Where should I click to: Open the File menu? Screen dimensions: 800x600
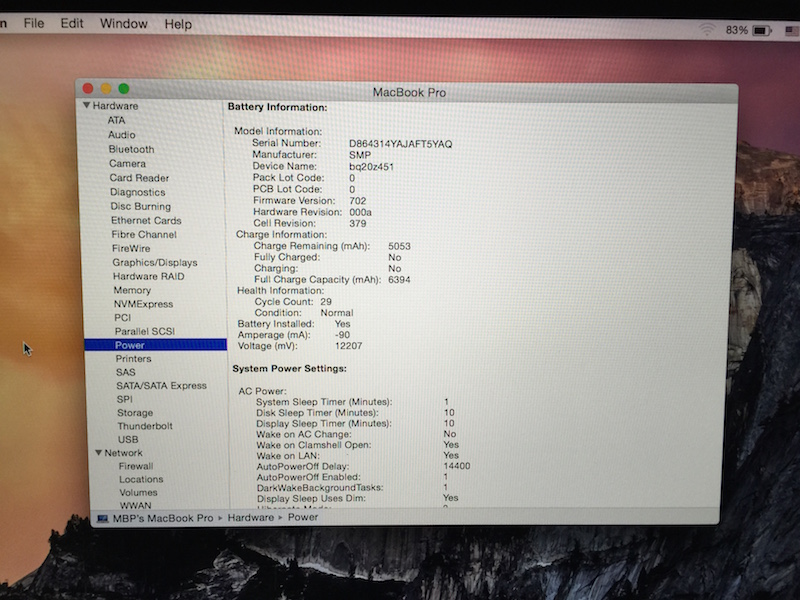point(34,23)
